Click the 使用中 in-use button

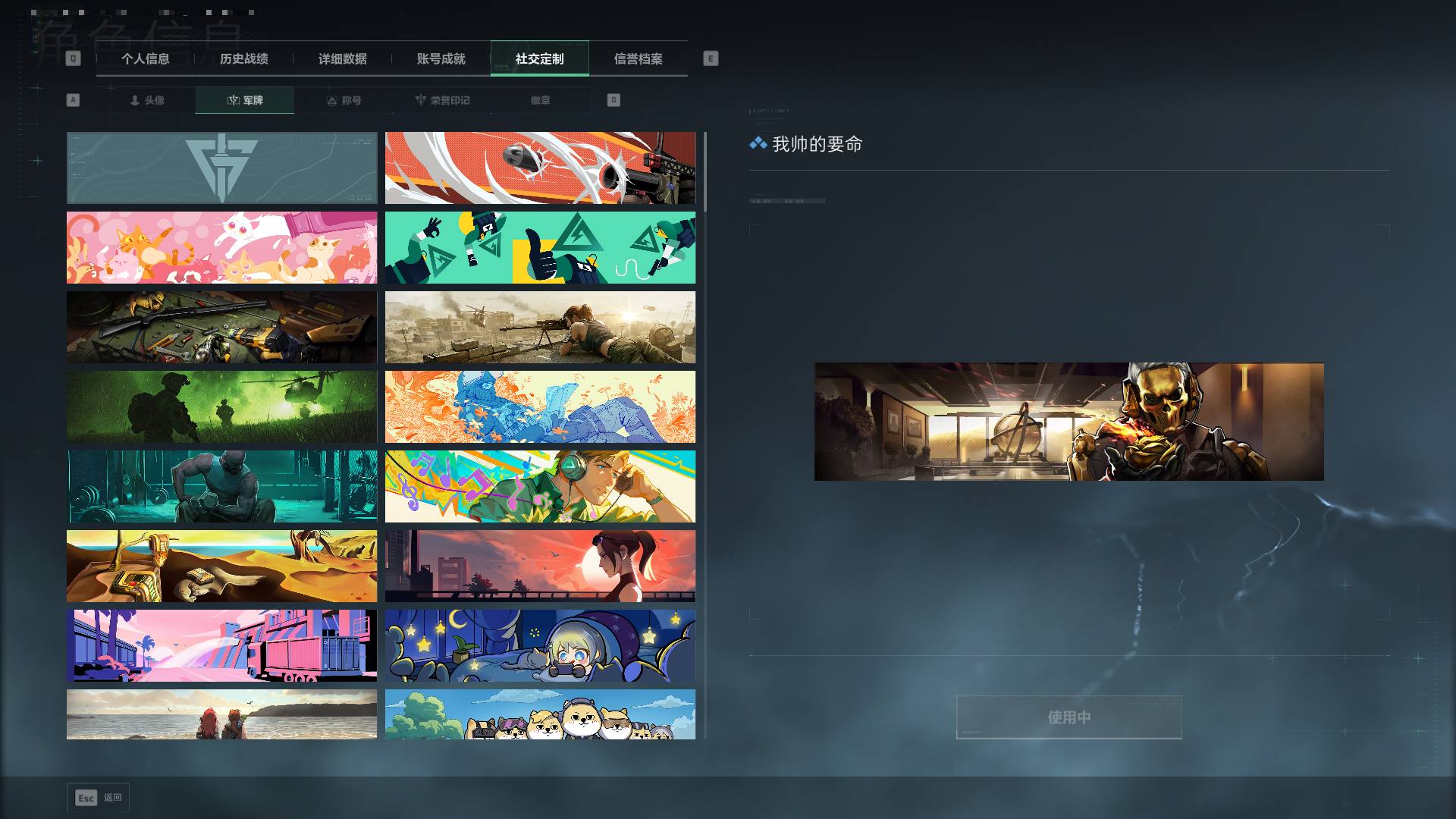pyautogui.click(x=1068, y=717)
